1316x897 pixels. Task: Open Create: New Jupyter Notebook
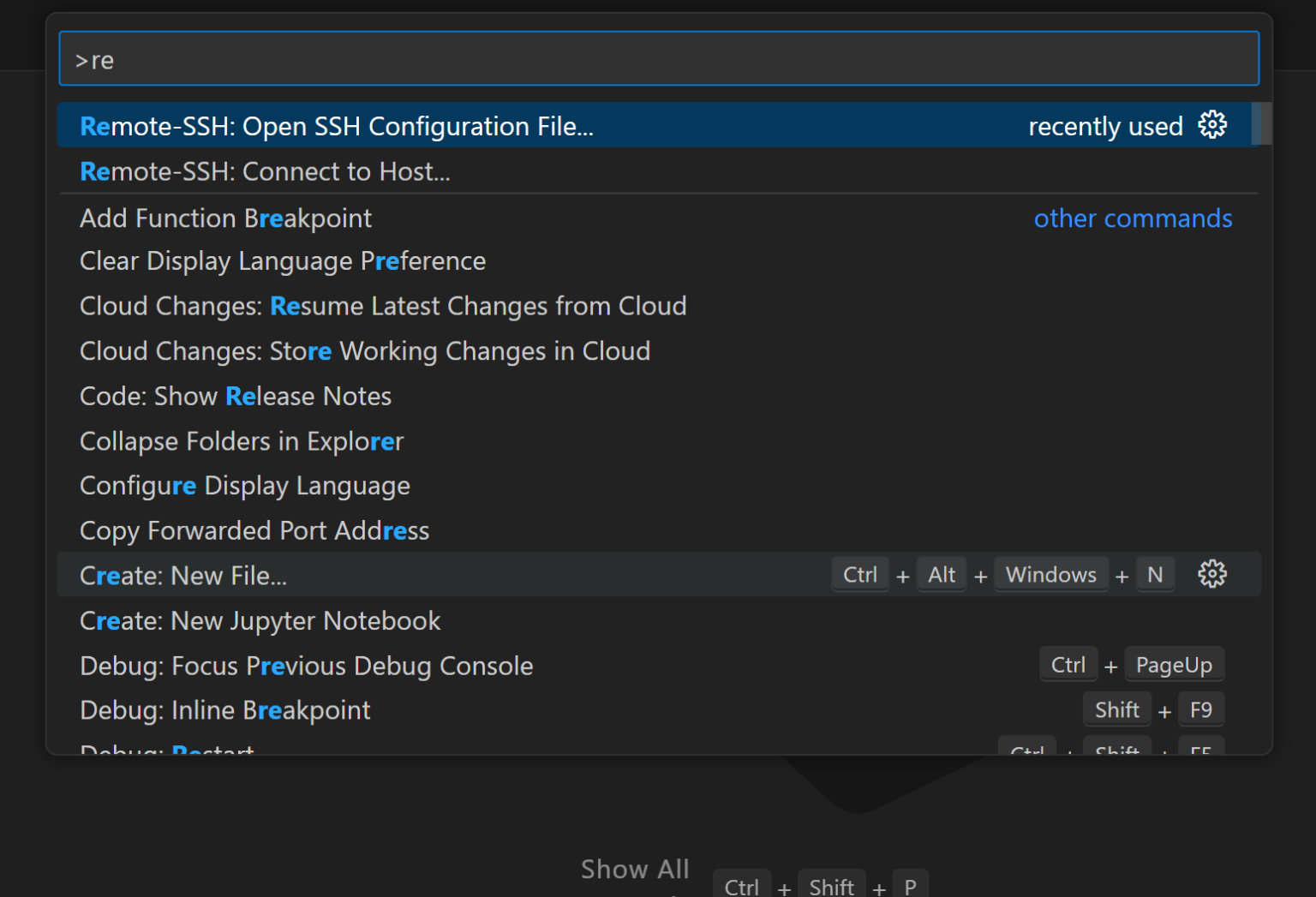click(260, 620)
